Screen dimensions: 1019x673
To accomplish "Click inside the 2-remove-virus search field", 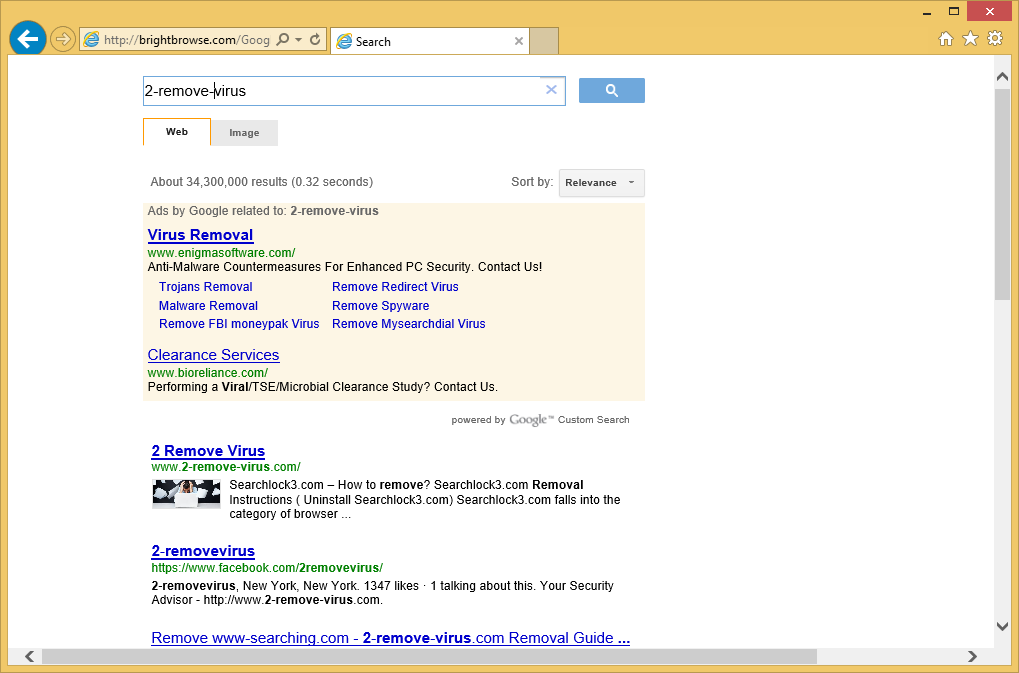I will (340, 91).
